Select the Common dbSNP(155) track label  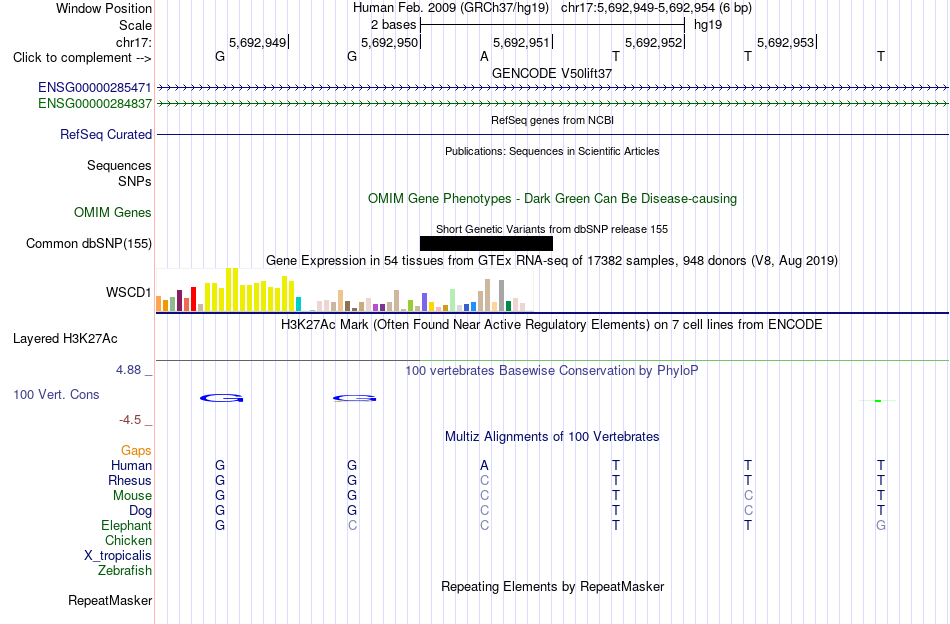tap(89, 244)
